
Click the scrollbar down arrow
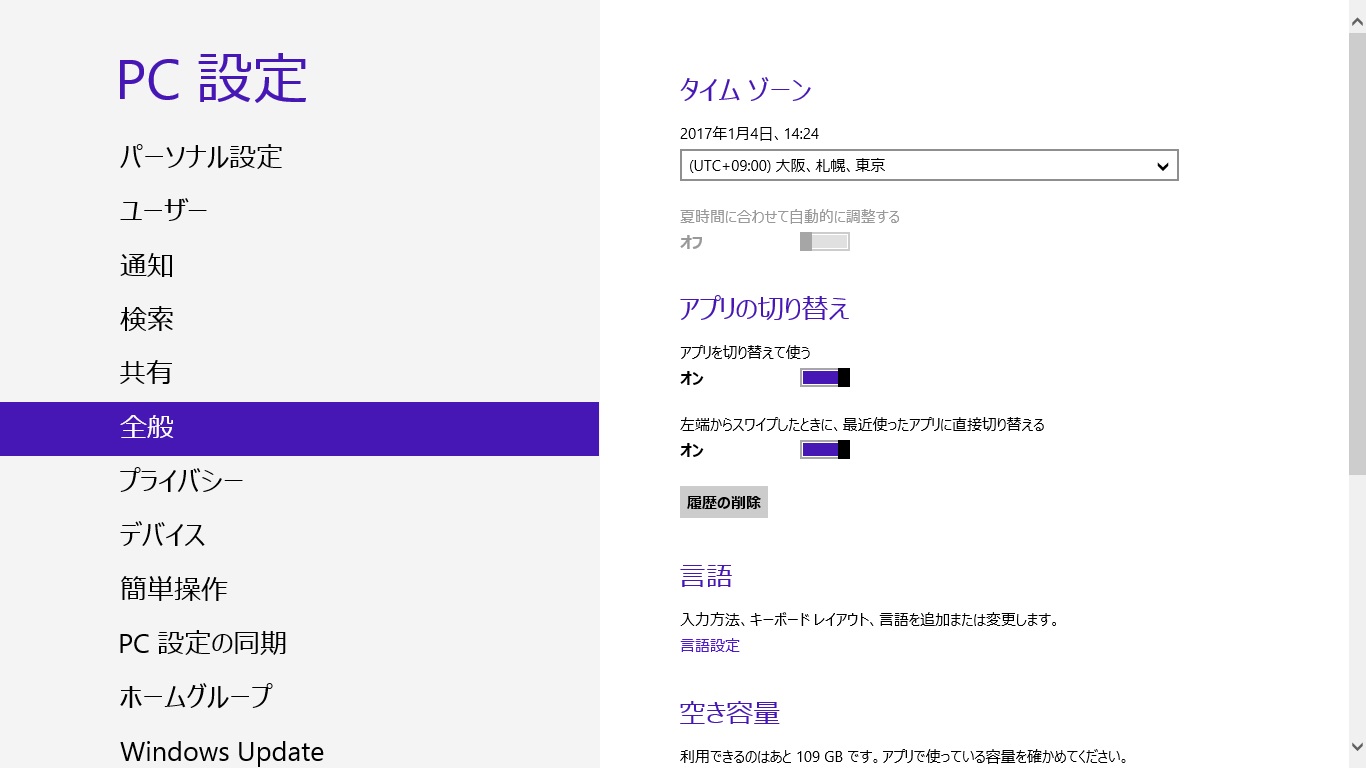click(x=1357, y=746)
